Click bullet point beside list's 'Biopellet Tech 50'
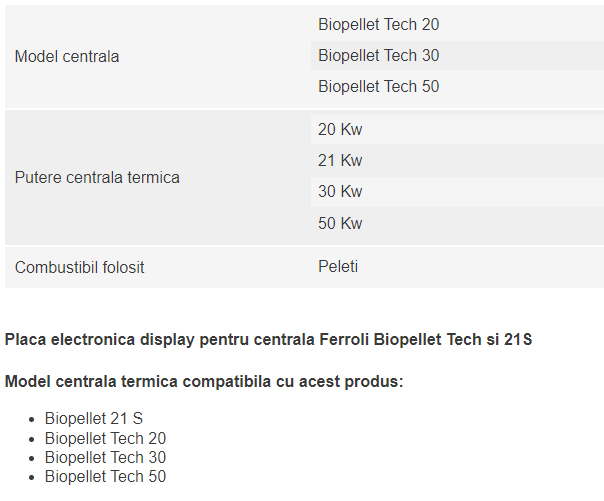The height and width of the screenshot is (501, 604). tap(33, 477)
